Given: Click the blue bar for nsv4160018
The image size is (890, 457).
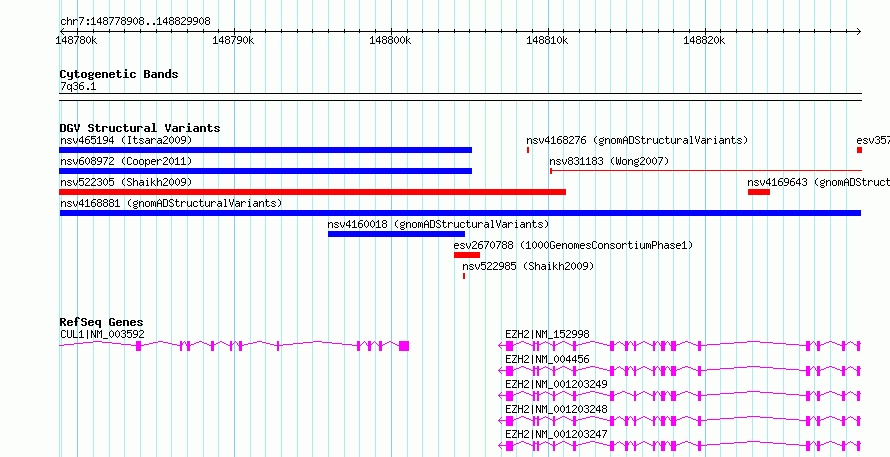Looking at the screenshot, I should 396,234.
